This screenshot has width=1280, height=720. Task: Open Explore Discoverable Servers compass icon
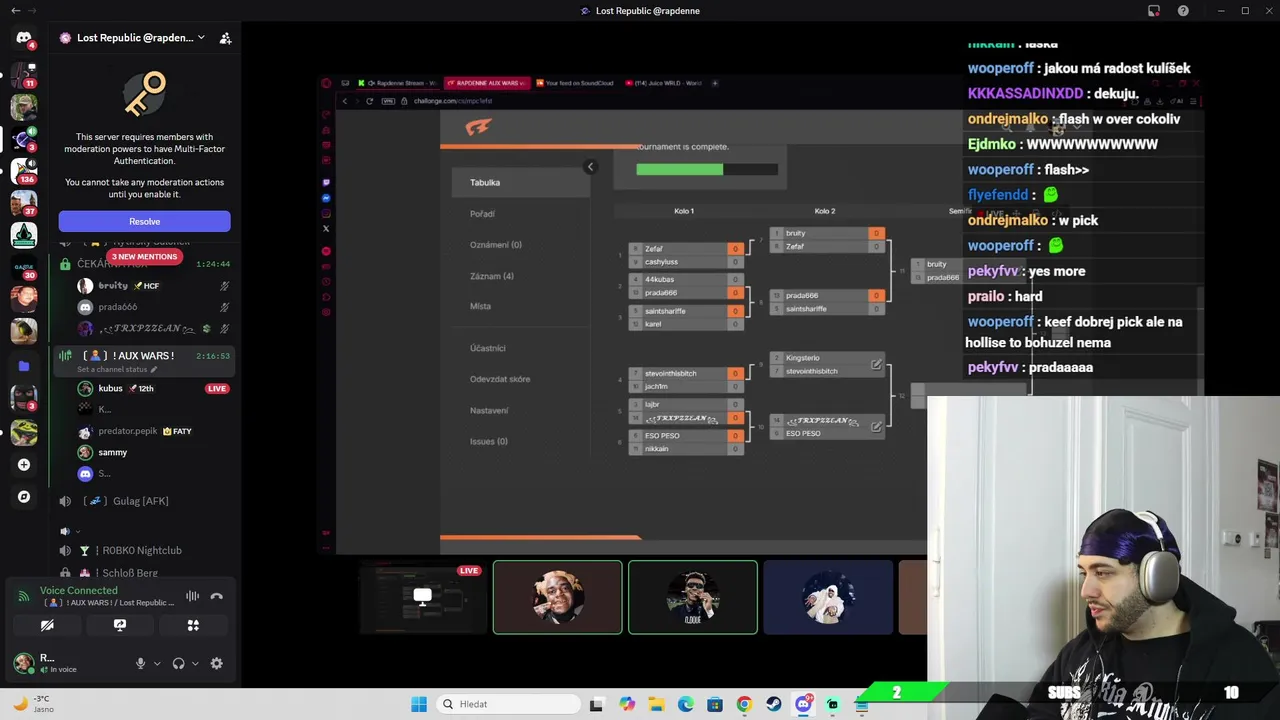23,496
